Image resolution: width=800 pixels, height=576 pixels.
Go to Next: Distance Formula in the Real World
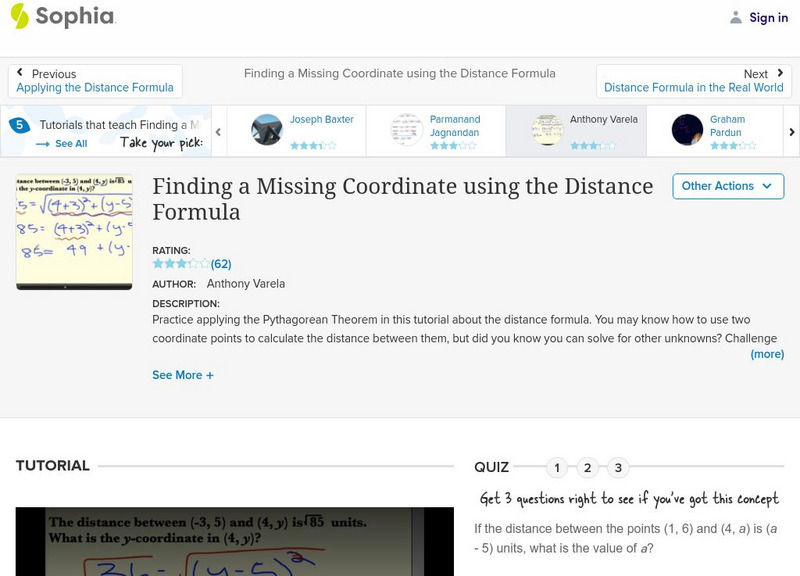[694, 81]
